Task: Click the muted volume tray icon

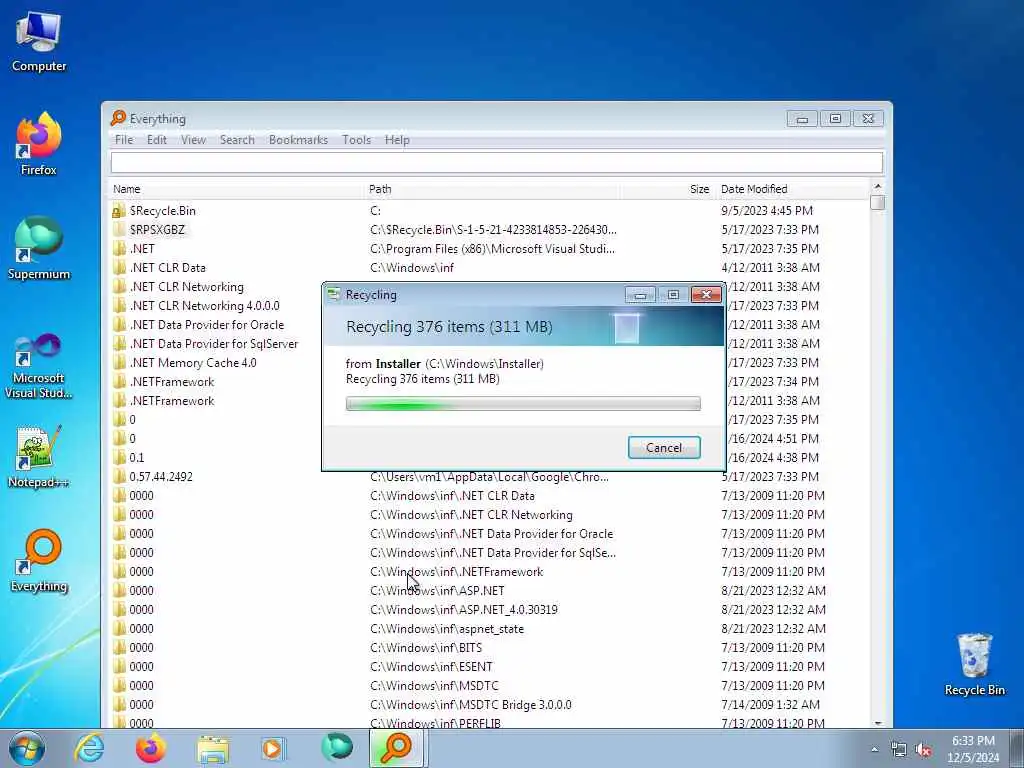Action: click(923, 750)
